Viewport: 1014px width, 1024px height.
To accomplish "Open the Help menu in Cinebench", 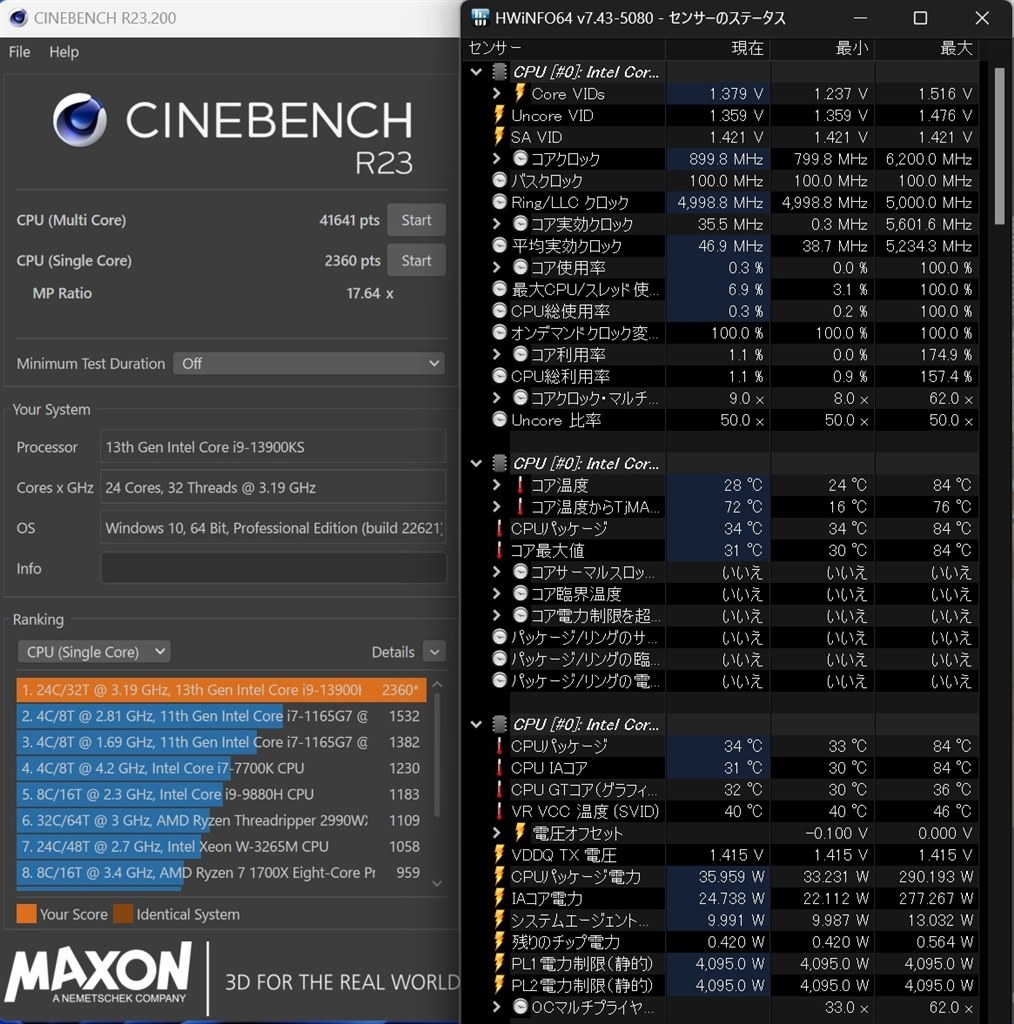I will (64, 52).
